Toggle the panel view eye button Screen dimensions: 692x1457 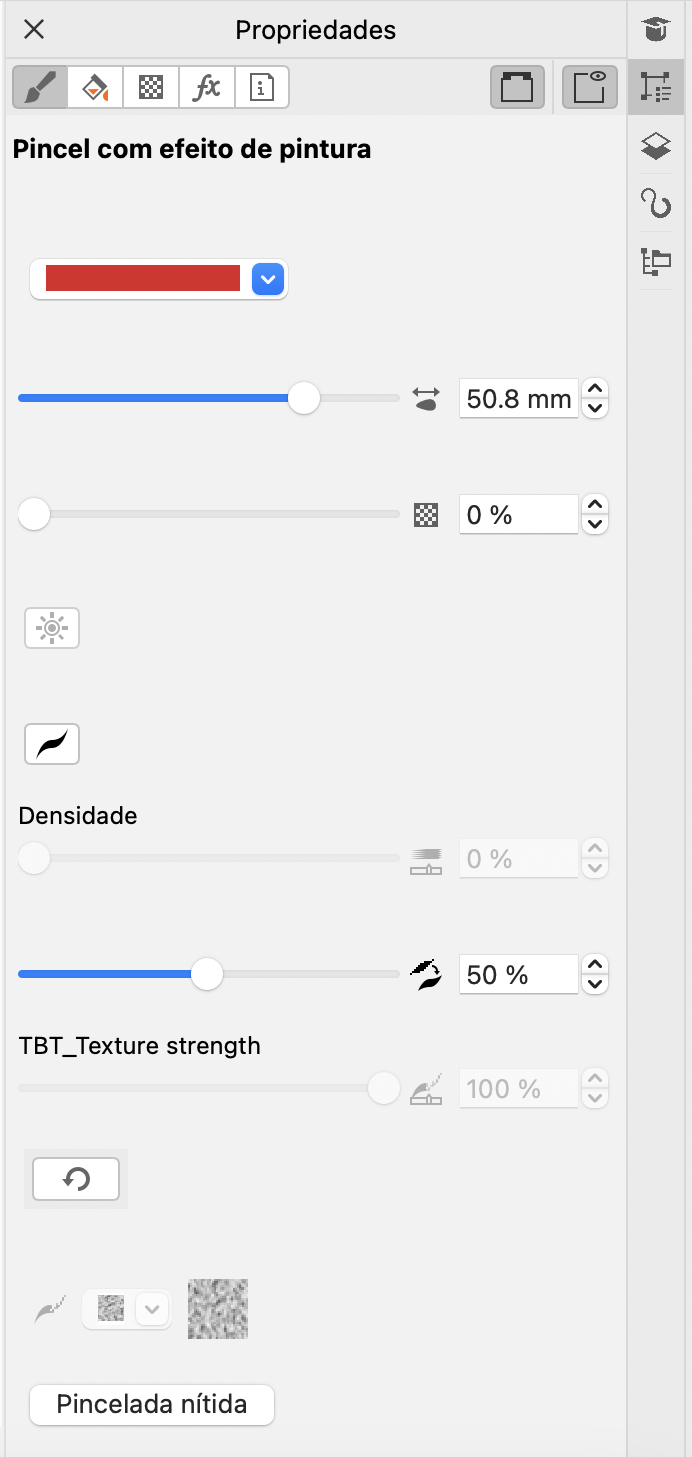[x=590, y=87]
